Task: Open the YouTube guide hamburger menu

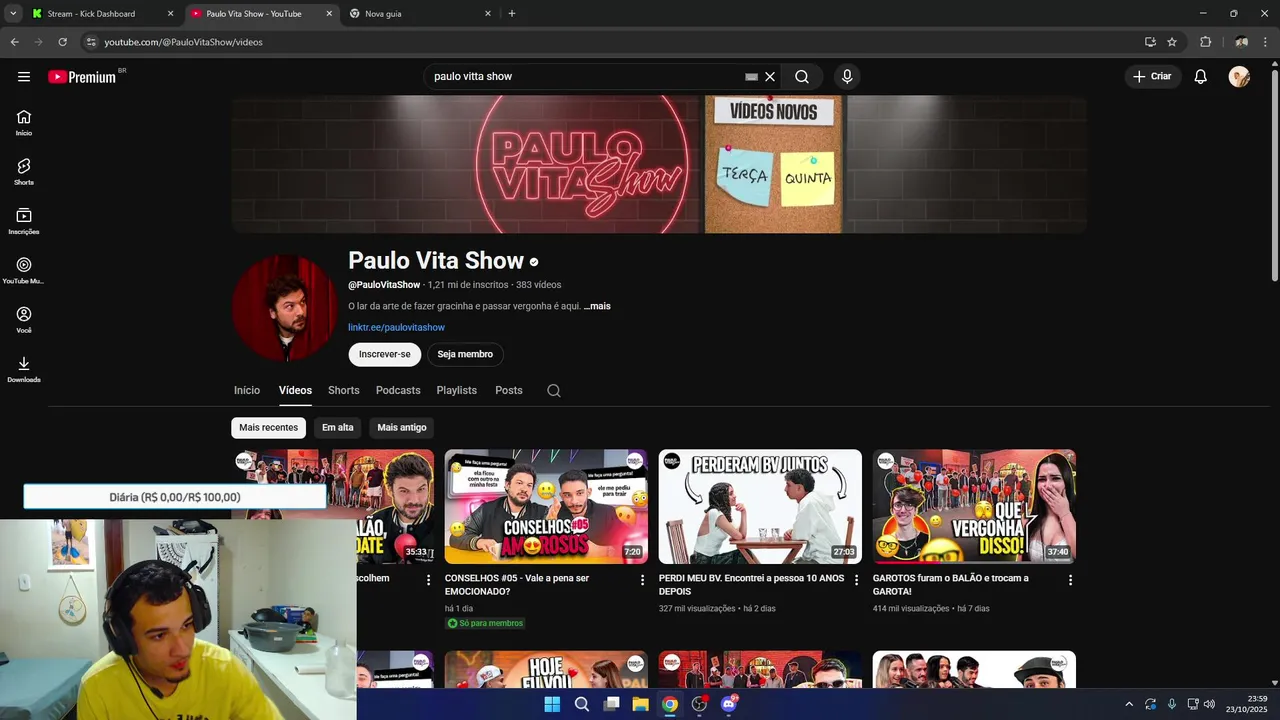Action: point(24,77)
